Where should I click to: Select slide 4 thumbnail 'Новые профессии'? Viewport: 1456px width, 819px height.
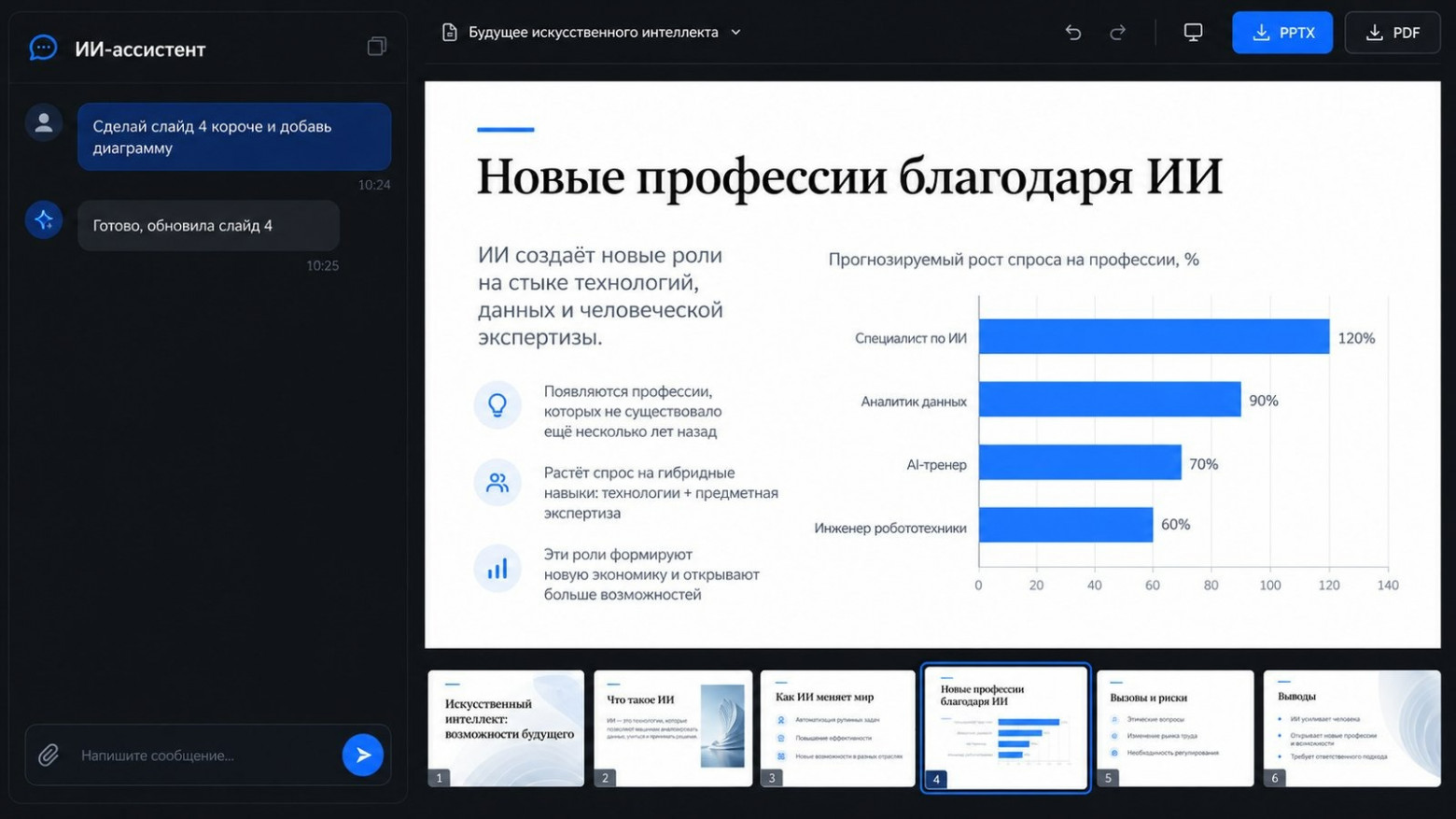click(1005, 728)
